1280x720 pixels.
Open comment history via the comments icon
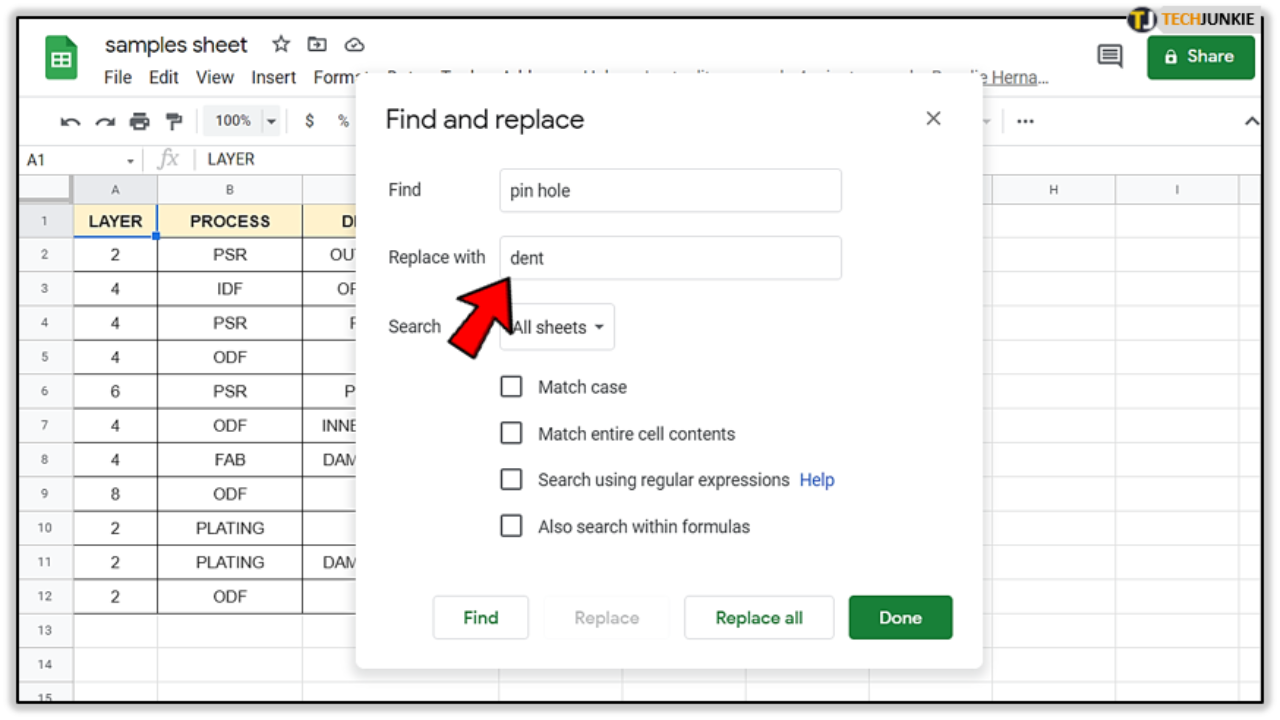1109,56
